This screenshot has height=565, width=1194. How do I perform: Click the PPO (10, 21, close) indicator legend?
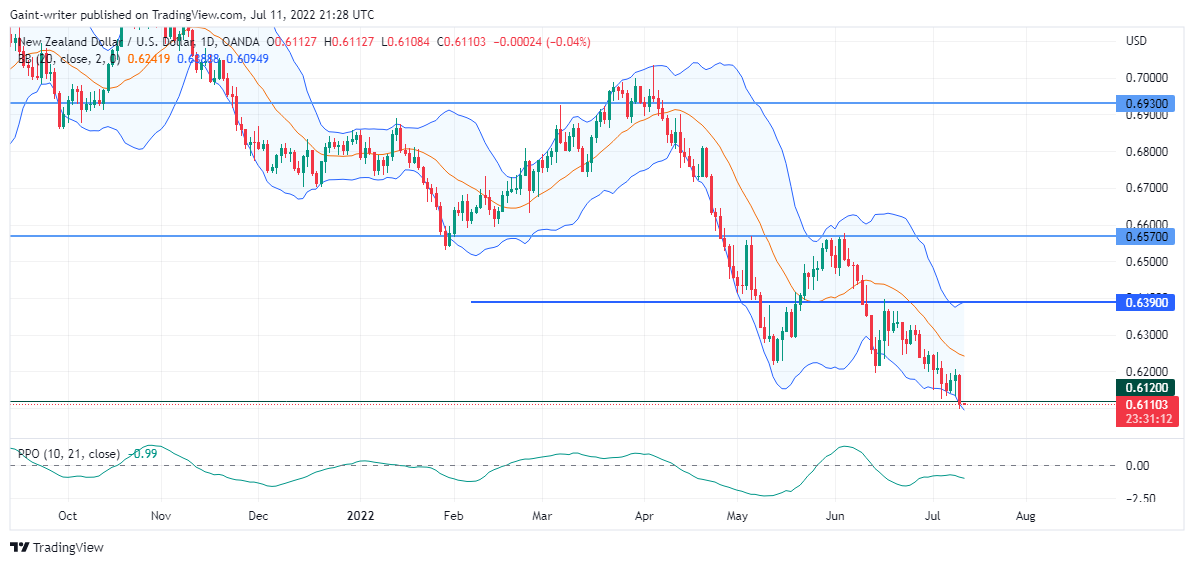(69, 454)
